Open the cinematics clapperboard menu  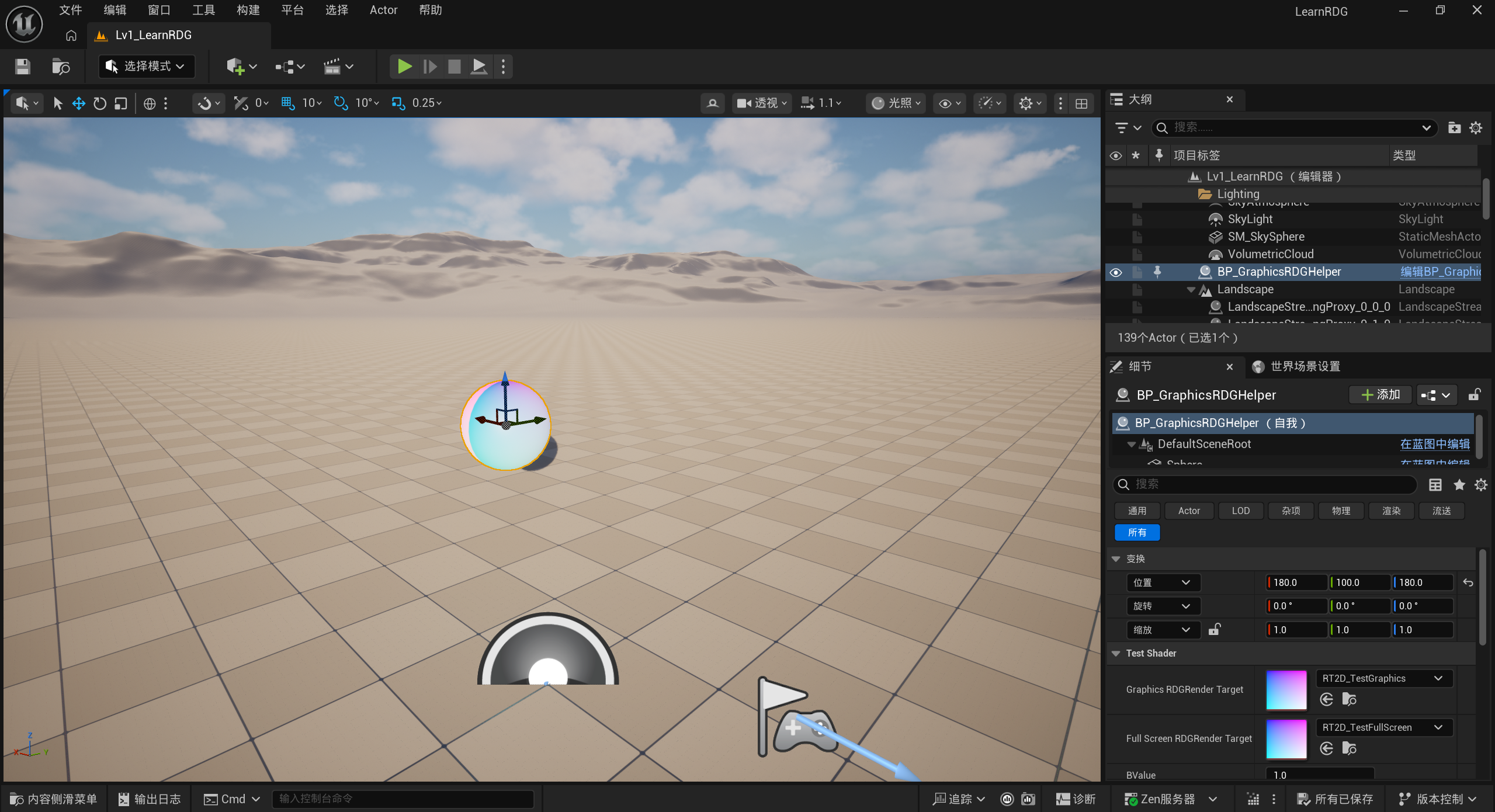click(x=339, y=67)
